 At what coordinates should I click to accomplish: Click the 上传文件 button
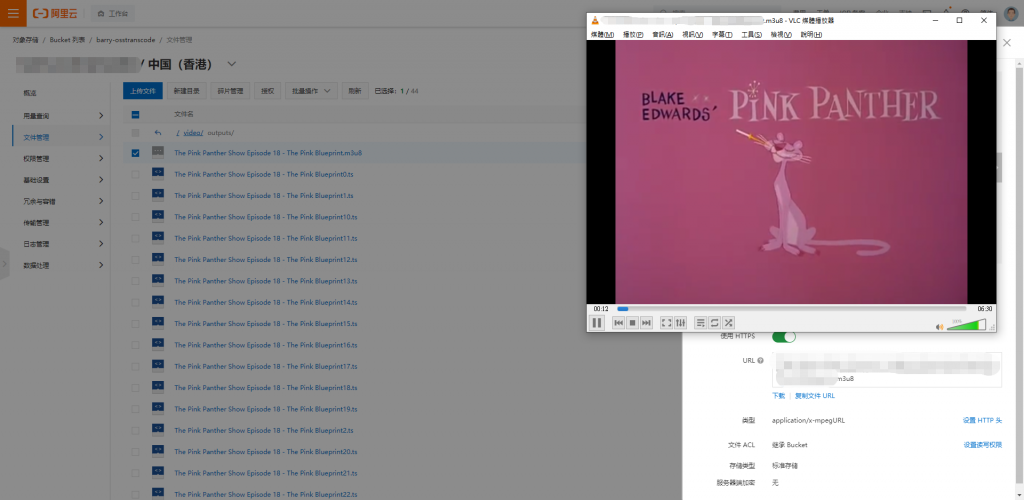coord(142,91)
